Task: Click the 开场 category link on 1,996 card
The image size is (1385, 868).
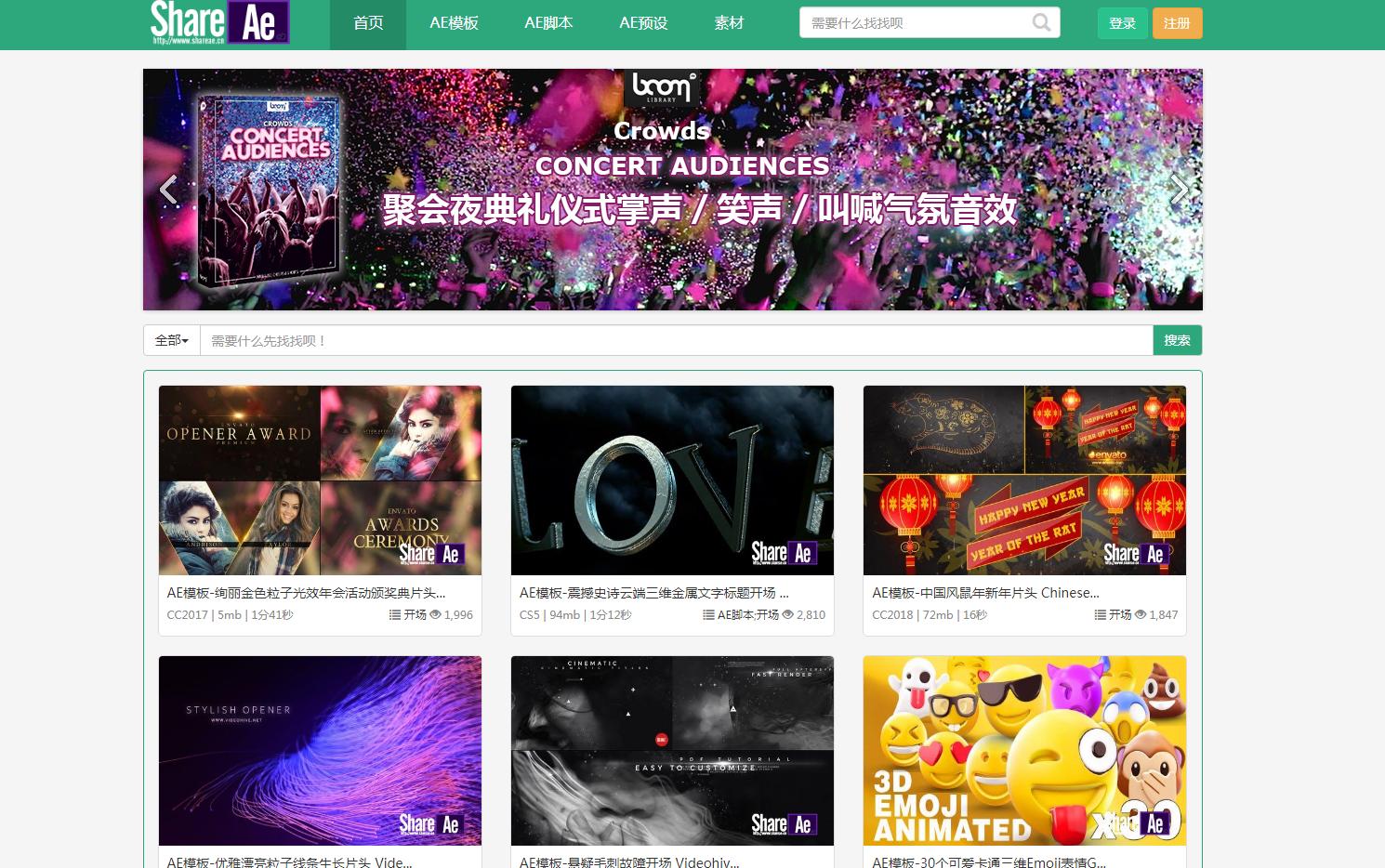Action: click(x=415, y=615)
